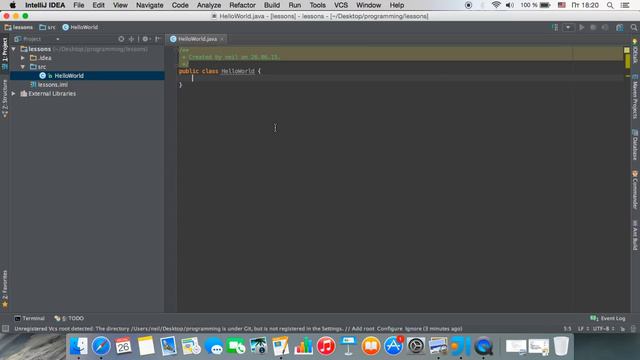
Task: Click the Run with Coverage icon
Action: [x=605, y=27]
